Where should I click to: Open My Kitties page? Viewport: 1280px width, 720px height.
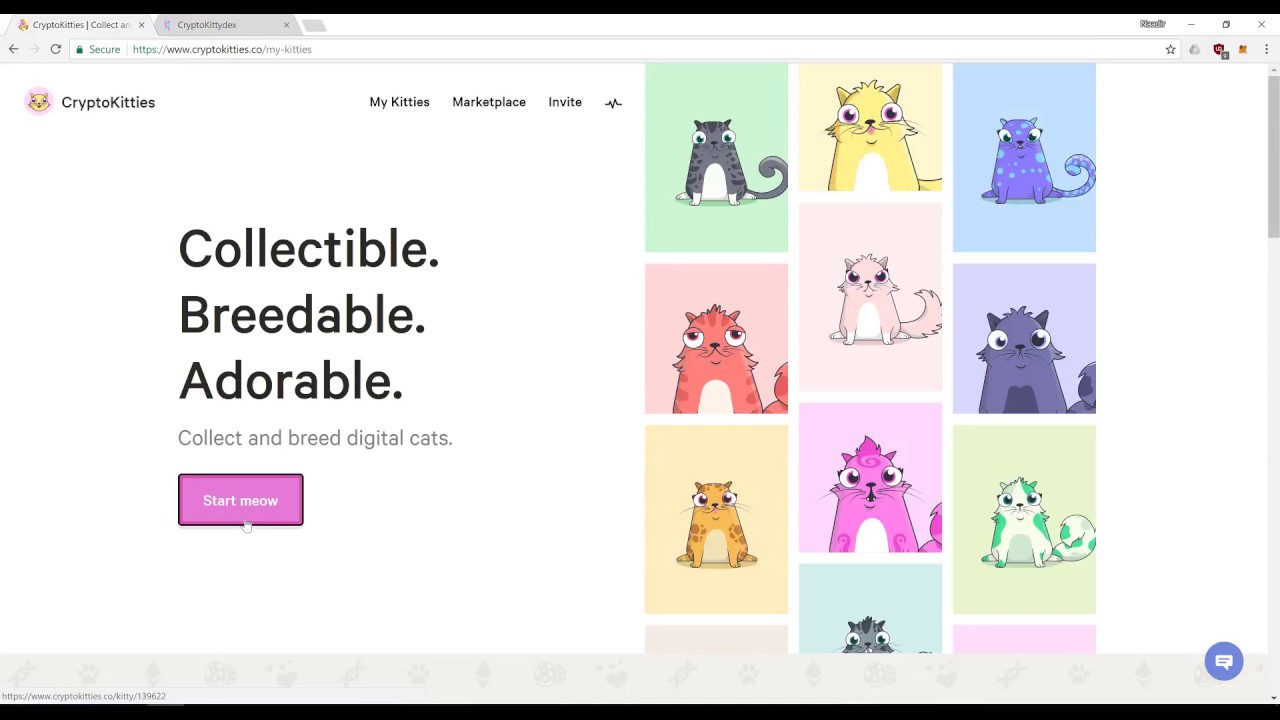[399, 102]
